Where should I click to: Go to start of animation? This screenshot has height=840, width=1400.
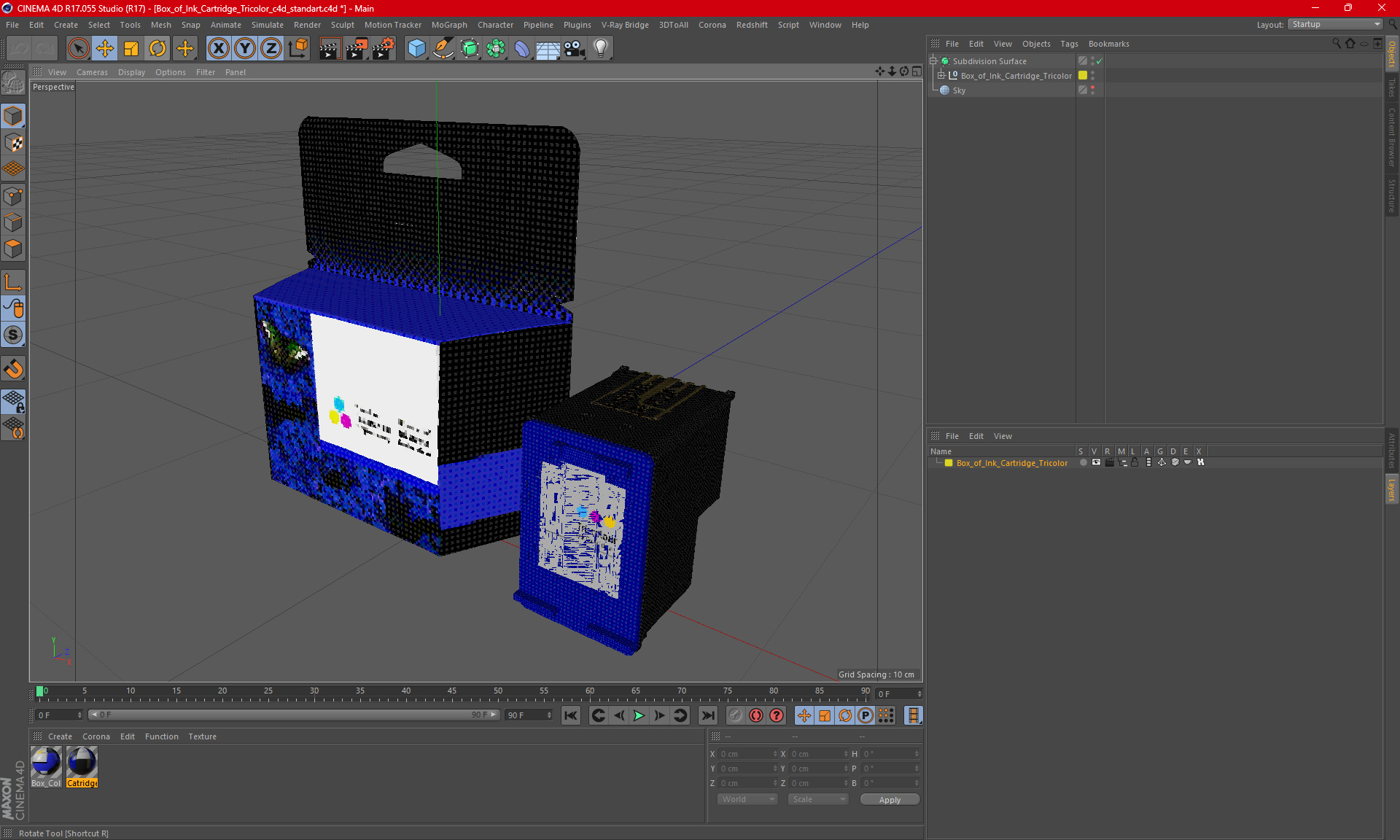tap(571, 715)
